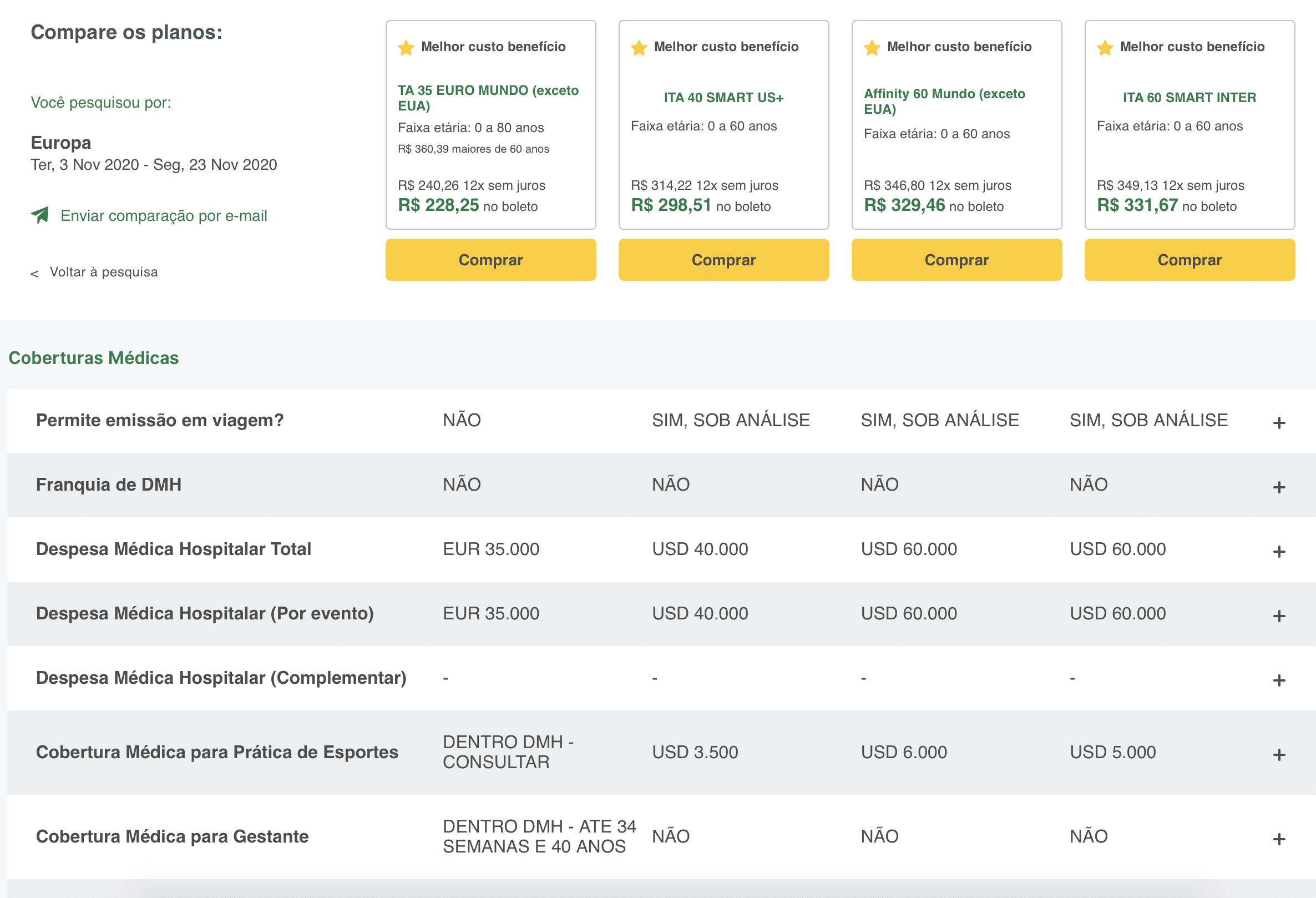1316x898 pixels.
Task: Open the TA 35 EURO MUNDO plan title
Action: 488,98
